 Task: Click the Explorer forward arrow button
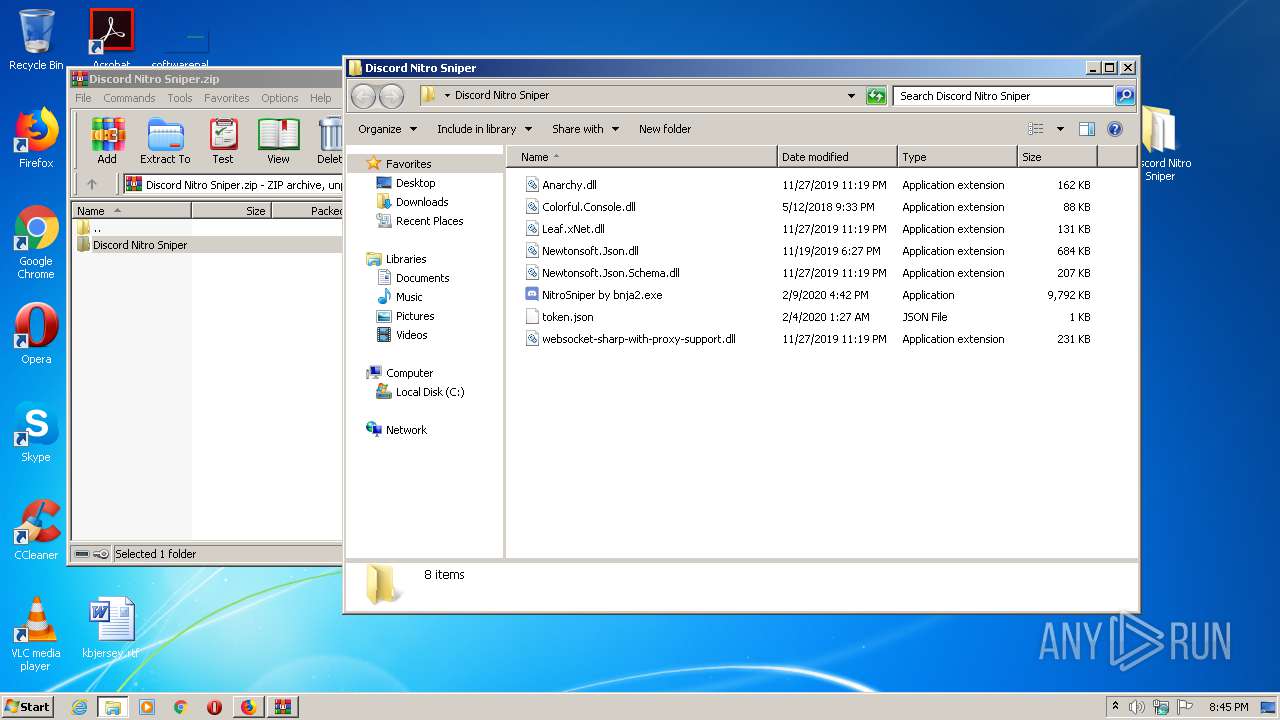pyautogui.click(x=391, y=96)
